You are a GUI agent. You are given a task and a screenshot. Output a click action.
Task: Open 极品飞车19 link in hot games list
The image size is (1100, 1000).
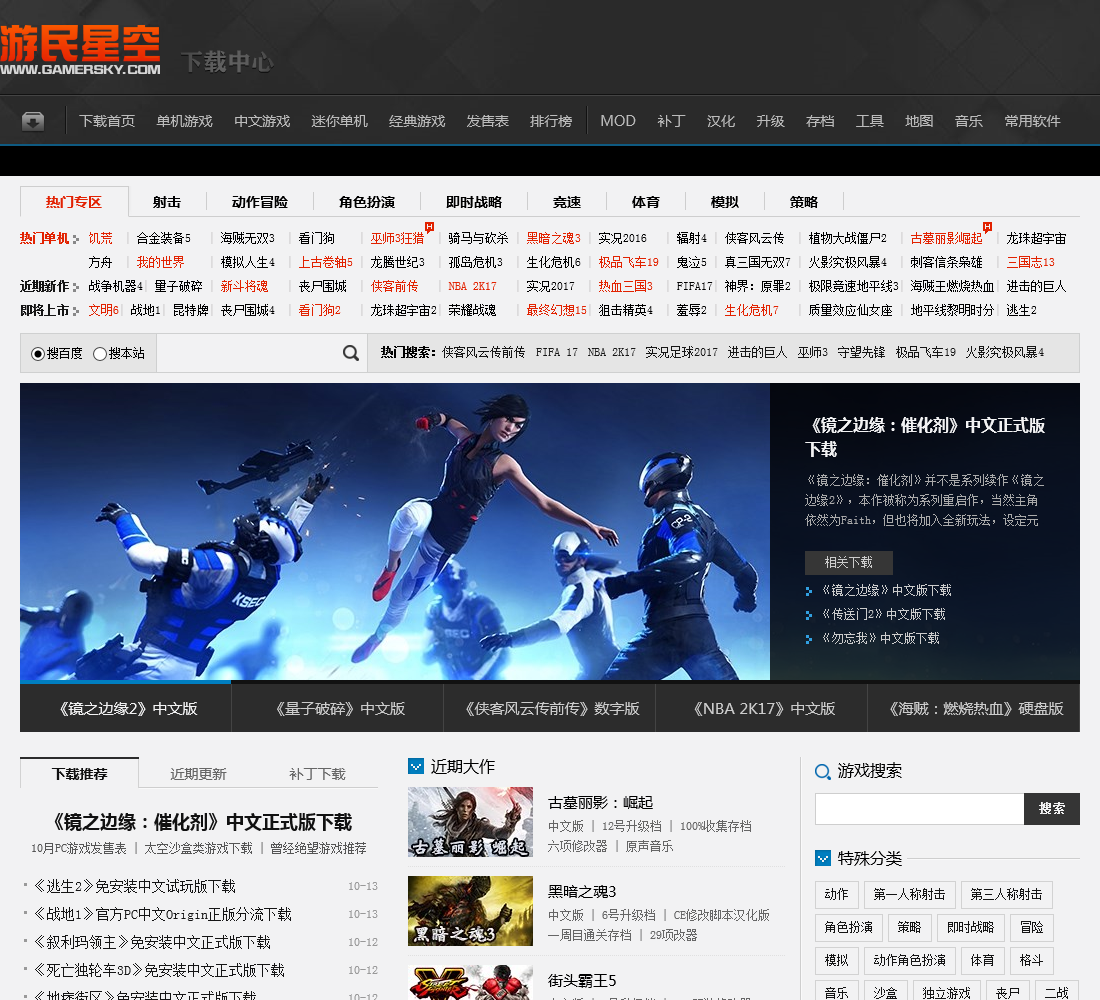click(x=628, y=262)
